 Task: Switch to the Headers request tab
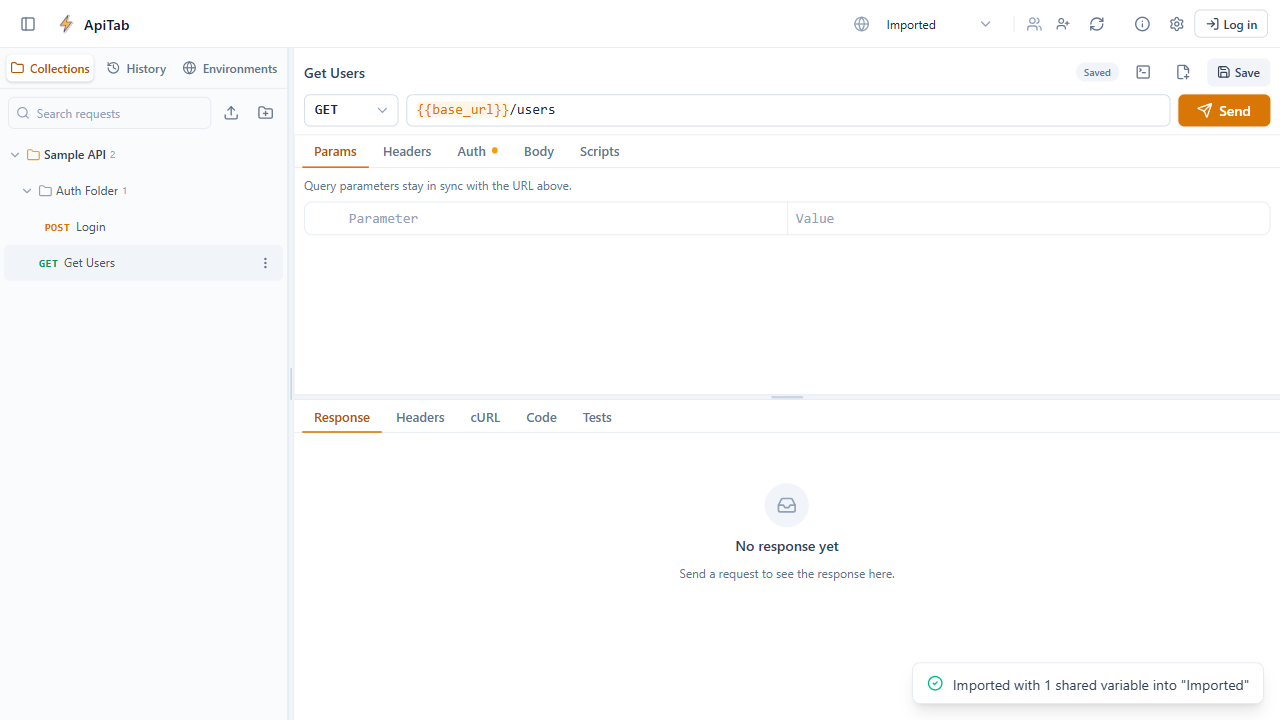tap(407, 151)
